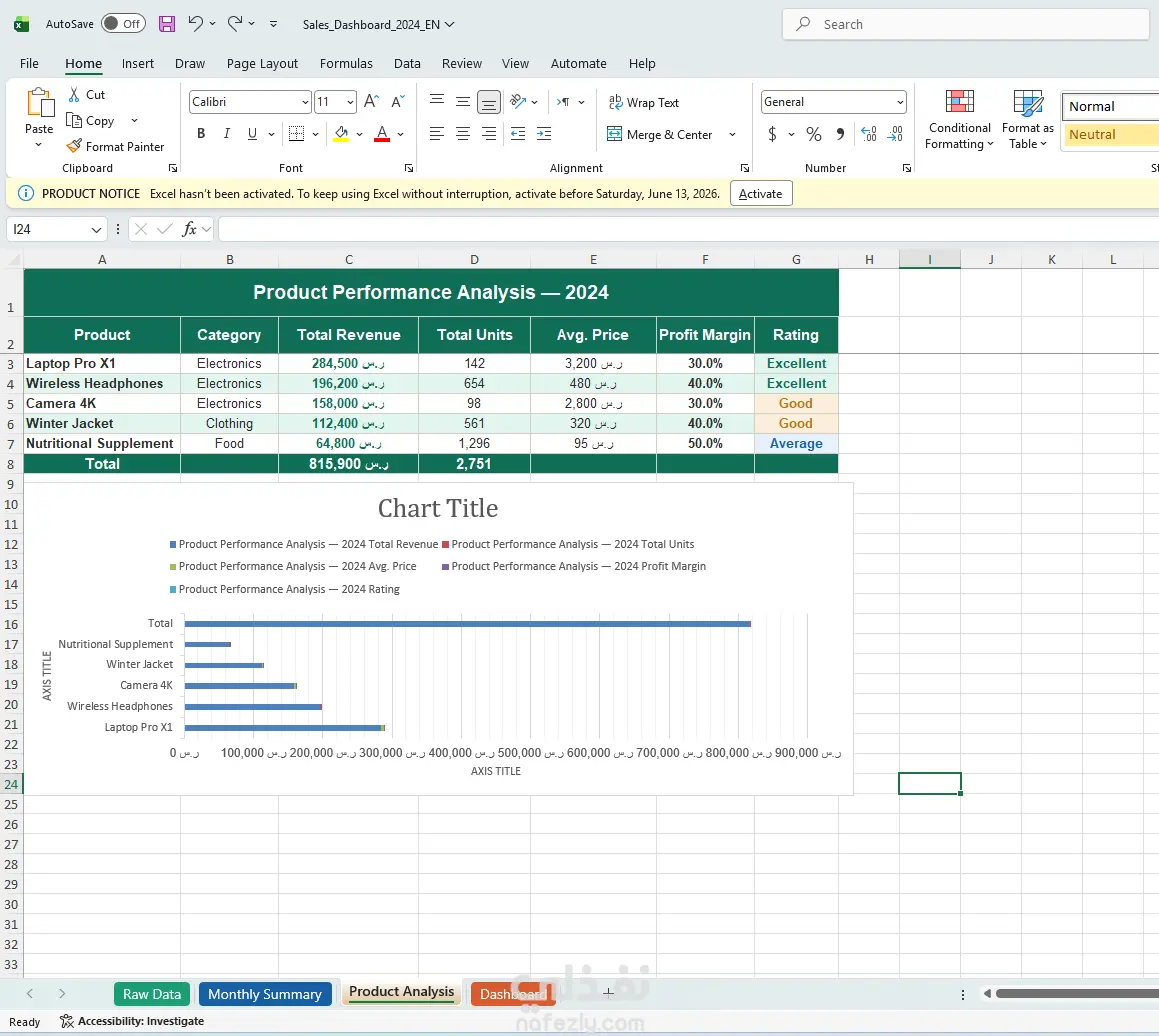This screenshot has width=1159, height=1036.
Task: Click the Cut scissors icon
Action: click(74, 95)
